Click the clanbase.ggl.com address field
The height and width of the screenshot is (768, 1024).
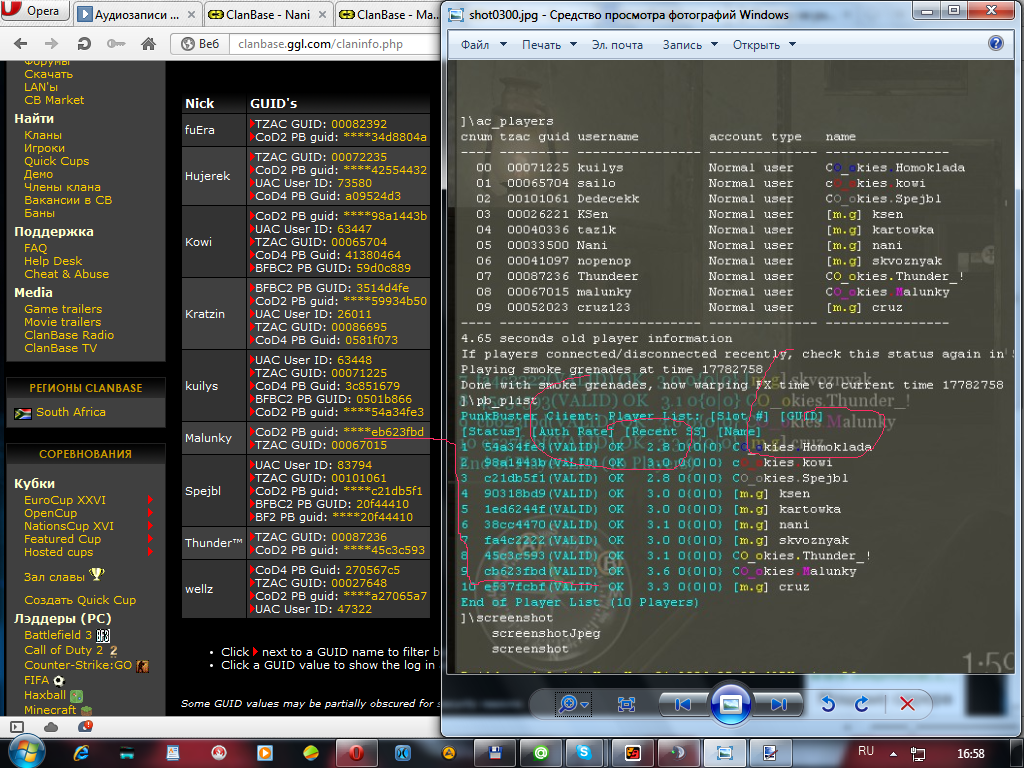(335, 44)
